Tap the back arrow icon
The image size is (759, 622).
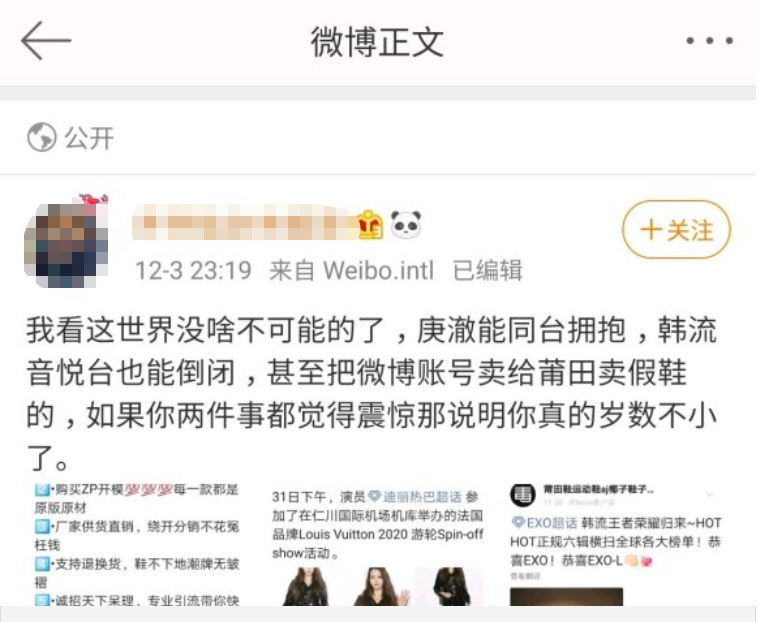coord(46,41)
